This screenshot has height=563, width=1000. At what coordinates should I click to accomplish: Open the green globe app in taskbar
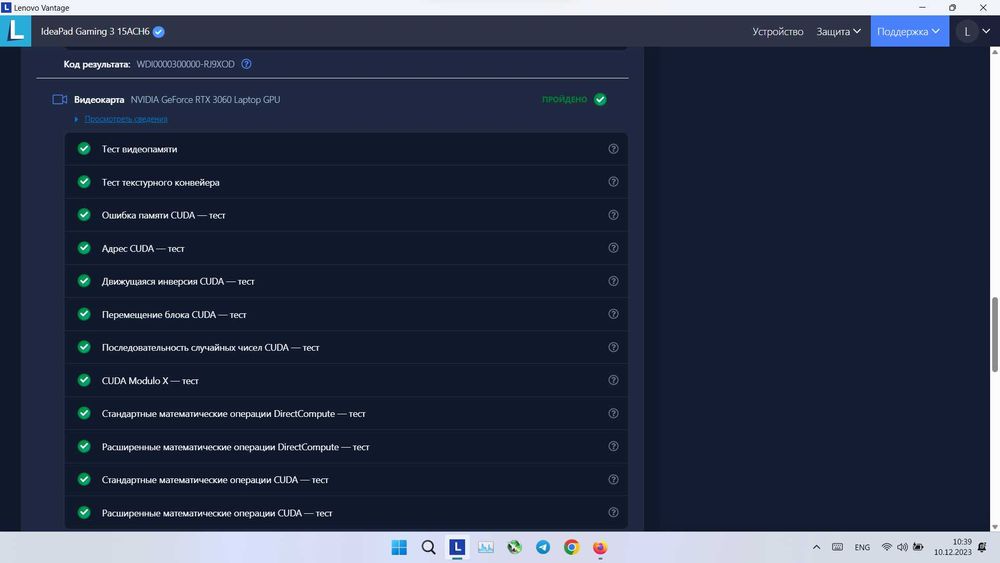pos(514,547)
